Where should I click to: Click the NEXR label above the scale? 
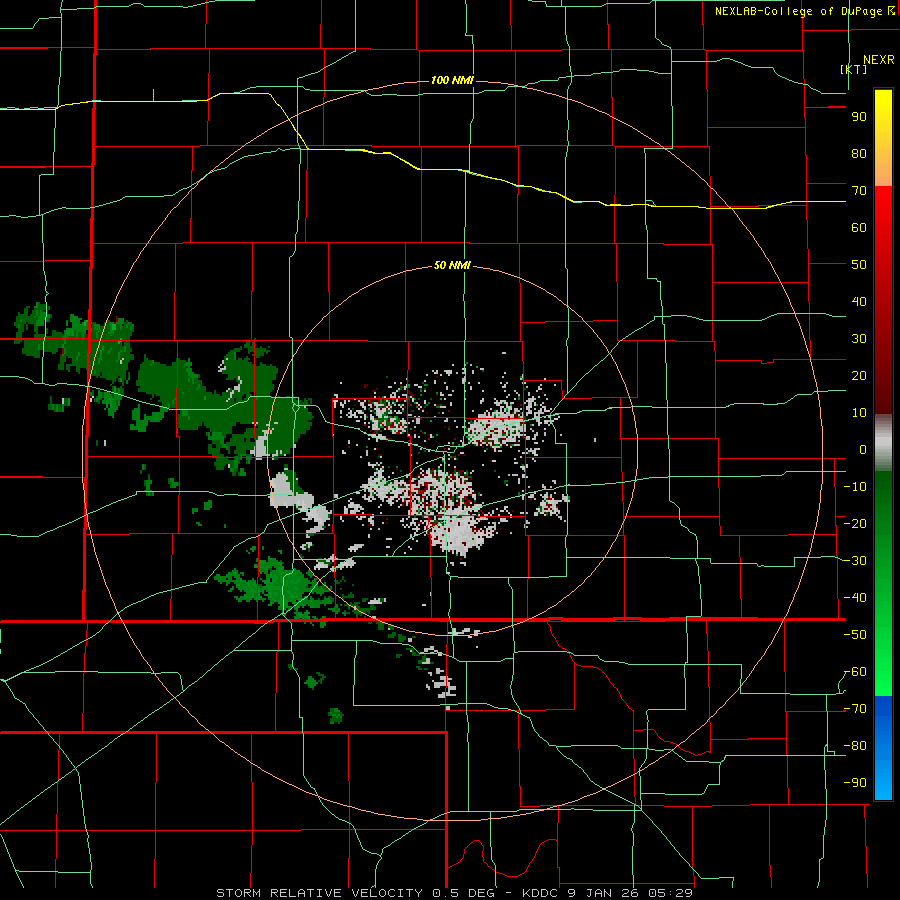878,60
